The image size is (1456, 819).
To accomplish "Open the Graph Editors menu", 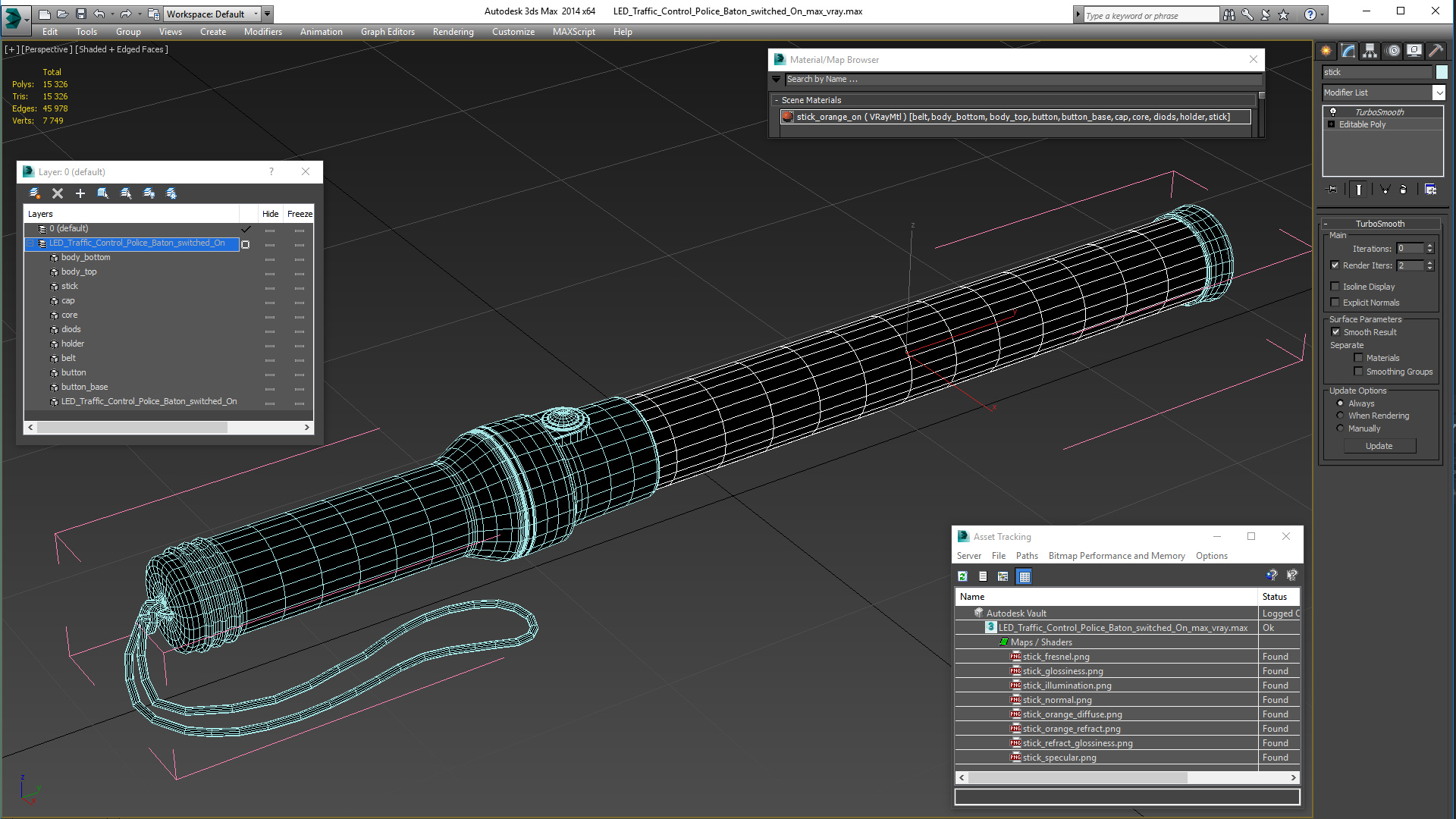I will (x=388, y=32).
